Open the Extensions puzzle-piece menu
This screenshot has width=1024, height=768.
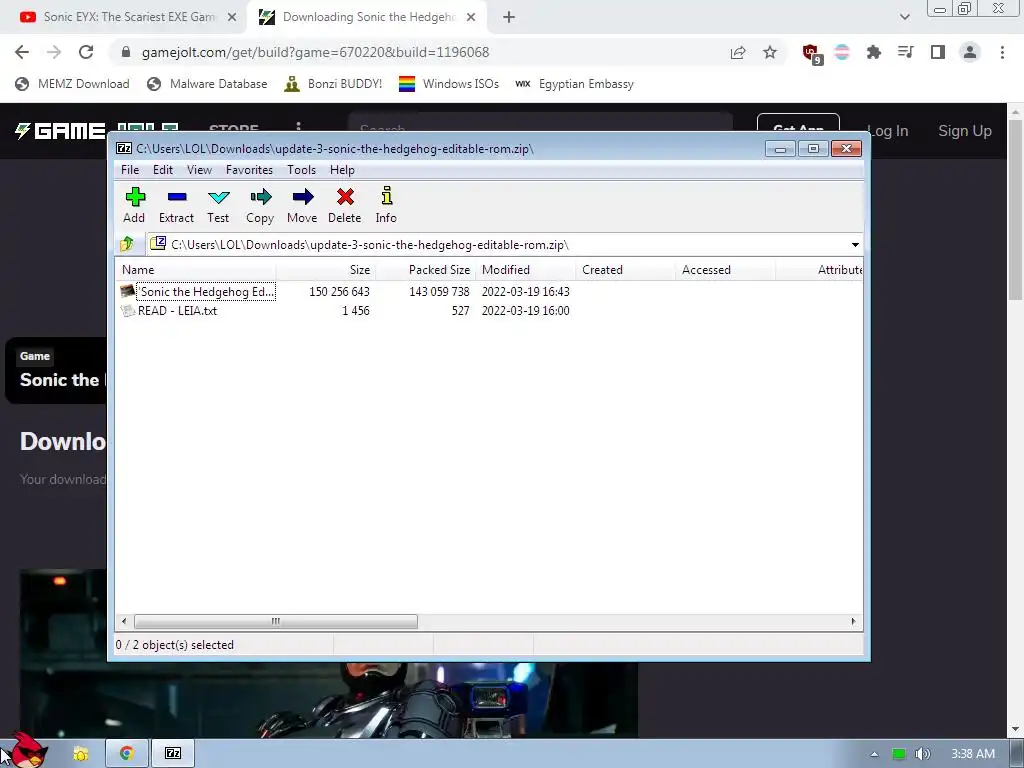tap(873, 52)
